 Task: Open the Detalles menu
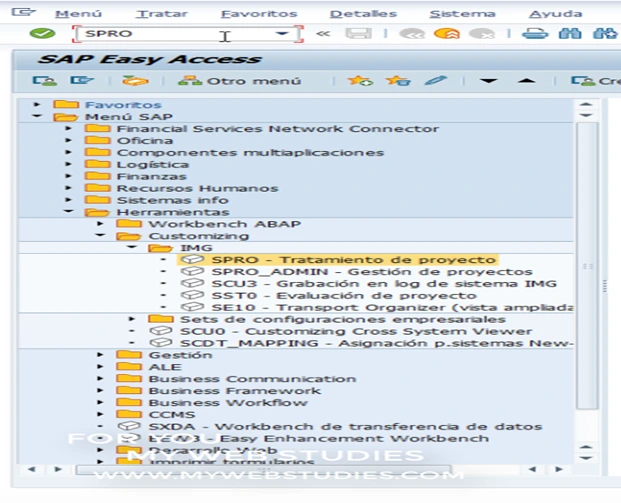tap(363, 14)
